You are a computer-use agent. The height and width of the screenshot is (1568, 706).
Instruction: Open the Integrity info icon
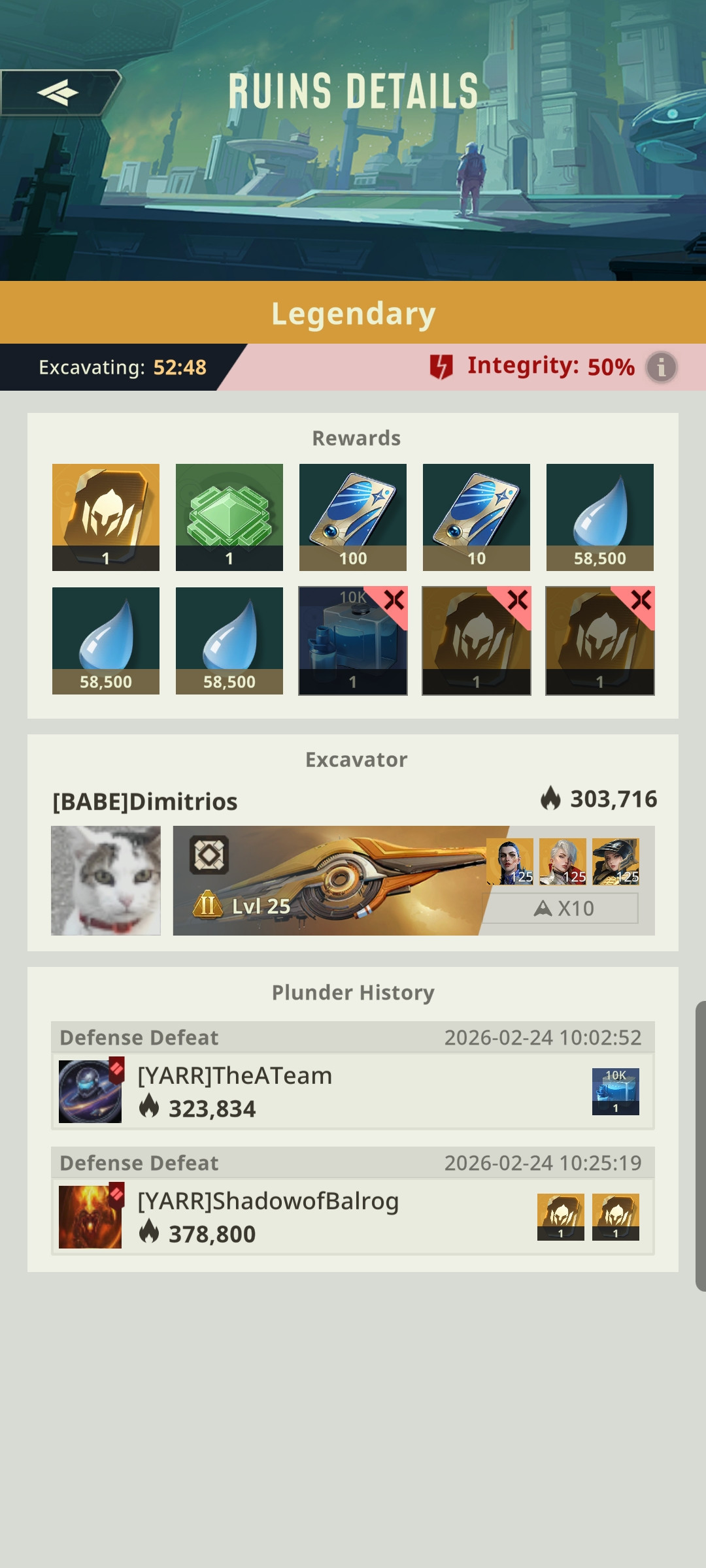(x=662, y=367)
